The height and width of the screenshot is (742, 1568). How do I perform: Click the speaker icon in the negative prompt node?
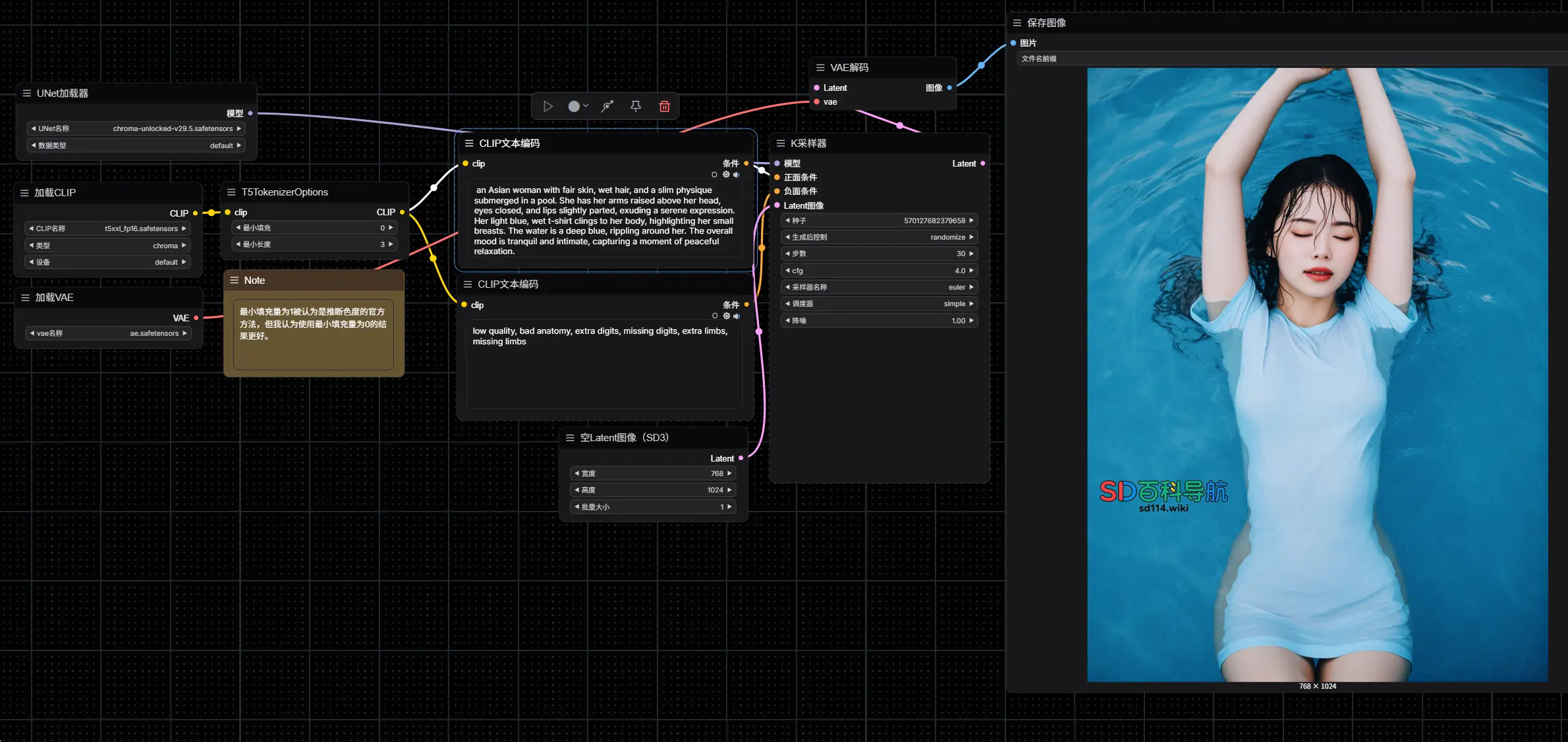pyautogui.click(x=737, y=316)
